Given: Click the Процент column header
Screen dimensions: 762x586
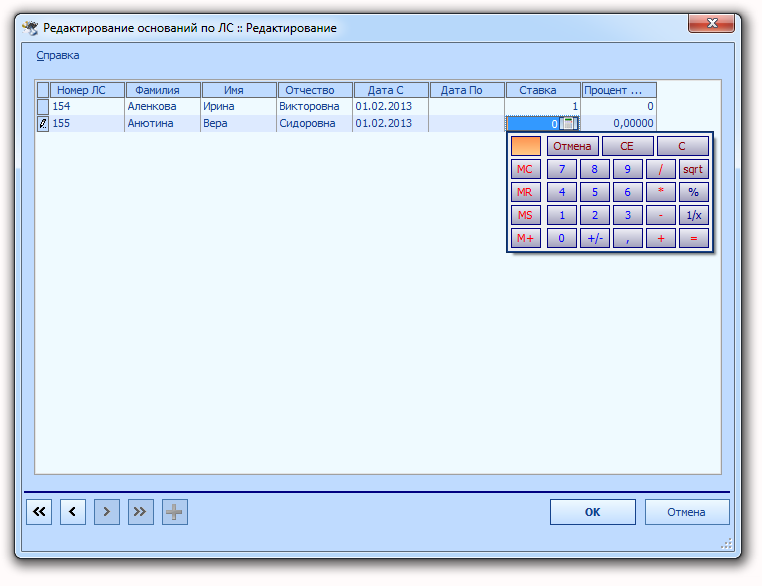Looking at the screenshot, I should (619, 90).
